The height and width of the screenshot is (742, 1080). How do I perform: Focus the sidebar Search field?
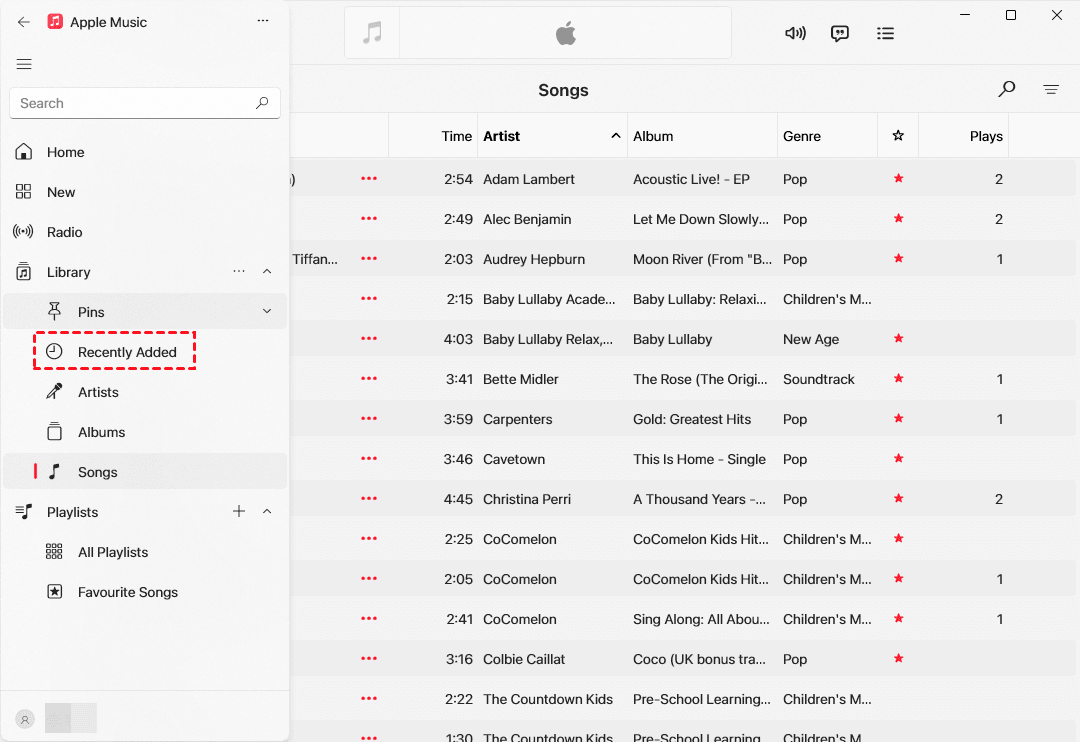[145, 103]
